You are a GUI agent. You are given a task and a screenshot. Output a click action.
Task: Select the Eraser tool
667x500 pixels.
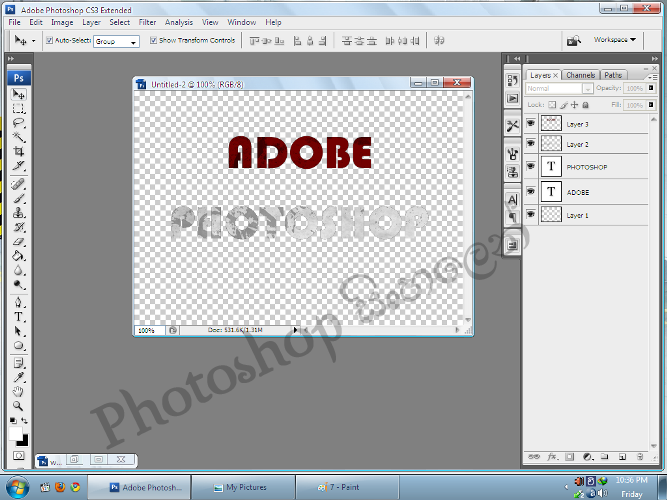click(19, 241)
